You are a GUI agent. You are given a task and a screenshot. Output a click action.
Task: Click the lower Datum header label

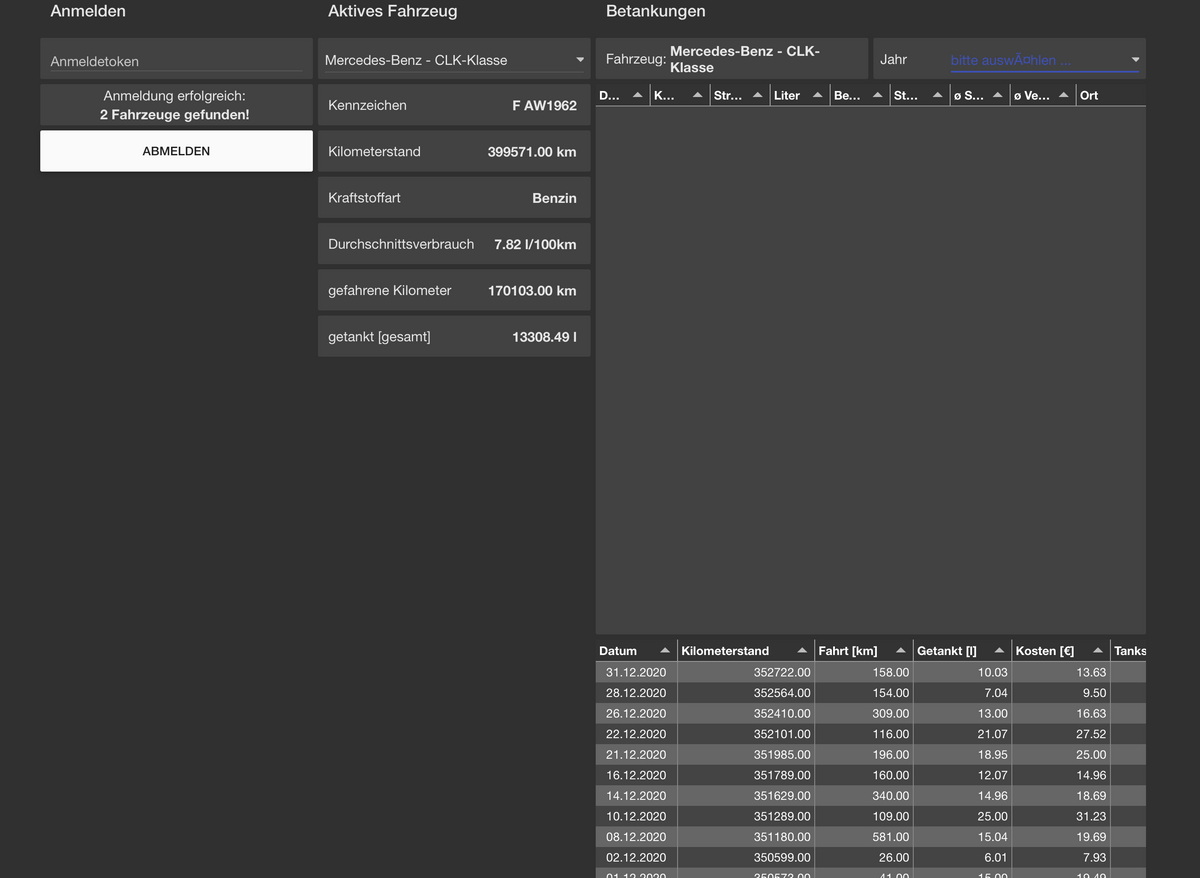click(618, 651)
